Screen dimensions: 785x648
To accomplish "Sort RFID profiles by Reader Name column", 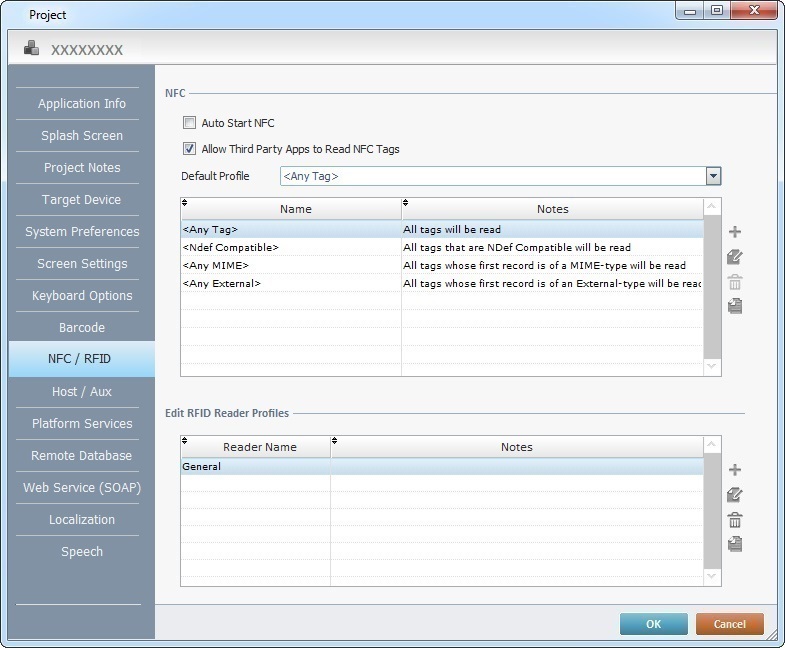I will (259, 447).
